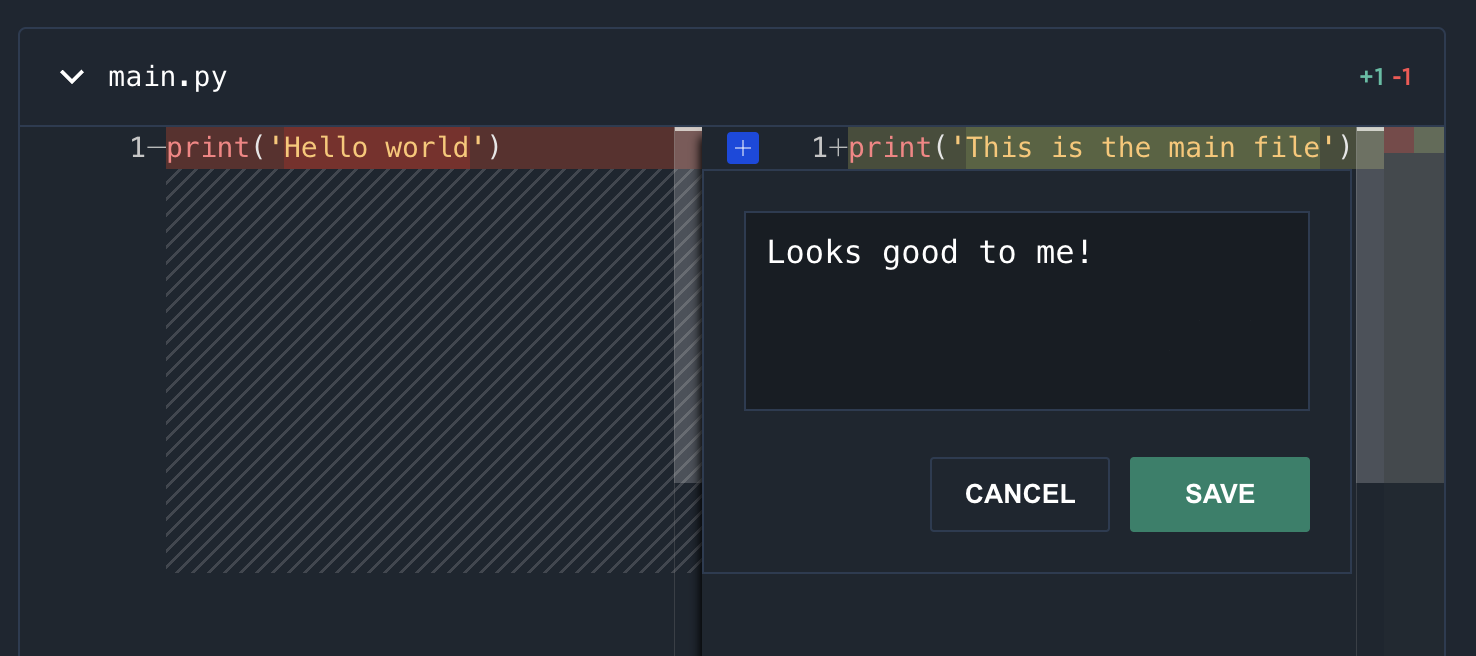This screenshot has width=1476, height=656.
Task: Click the green +1 additions count
Action: pos(1371,77)
